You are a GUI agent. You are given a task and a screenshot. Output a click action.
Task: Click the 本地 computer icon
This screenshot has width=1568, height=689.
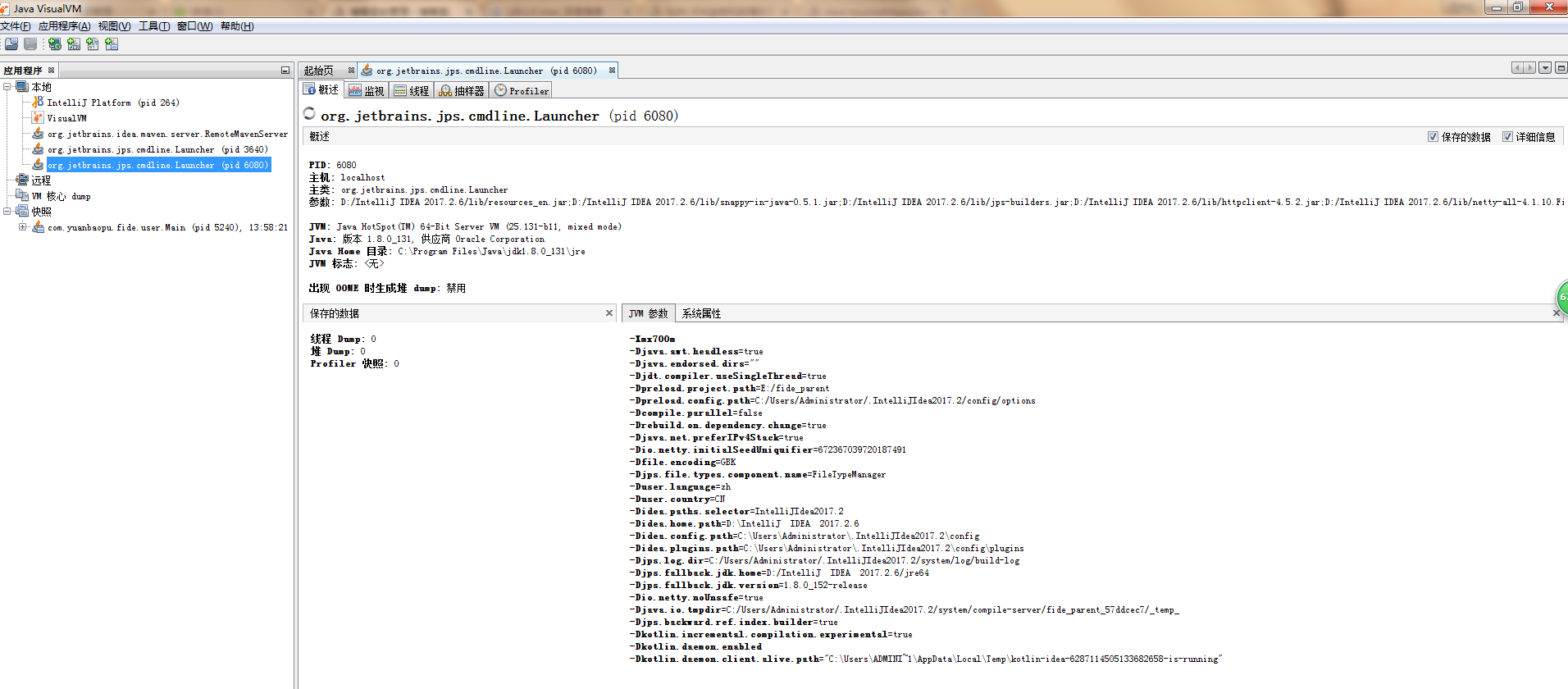point(22,86)
